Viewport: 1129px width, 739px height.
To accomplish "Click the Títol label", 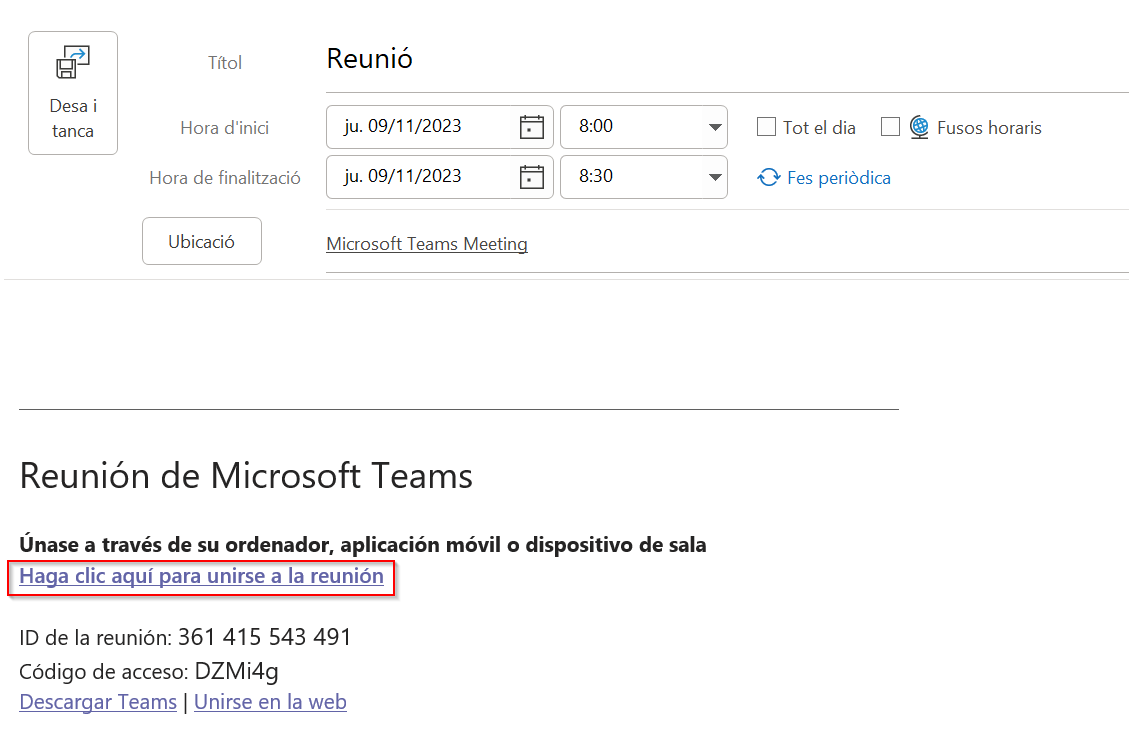I will point(225,63).
